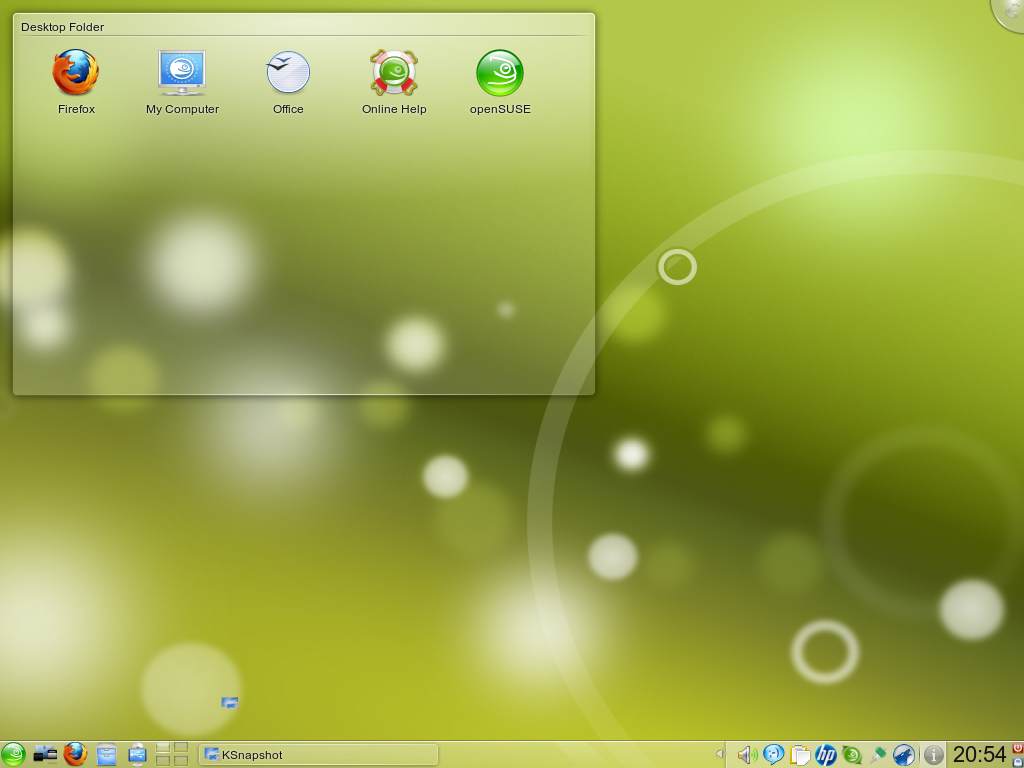Viewport: 1024px width, 768px height.
Task: Open the file manager panel icon
Action: 107,754
